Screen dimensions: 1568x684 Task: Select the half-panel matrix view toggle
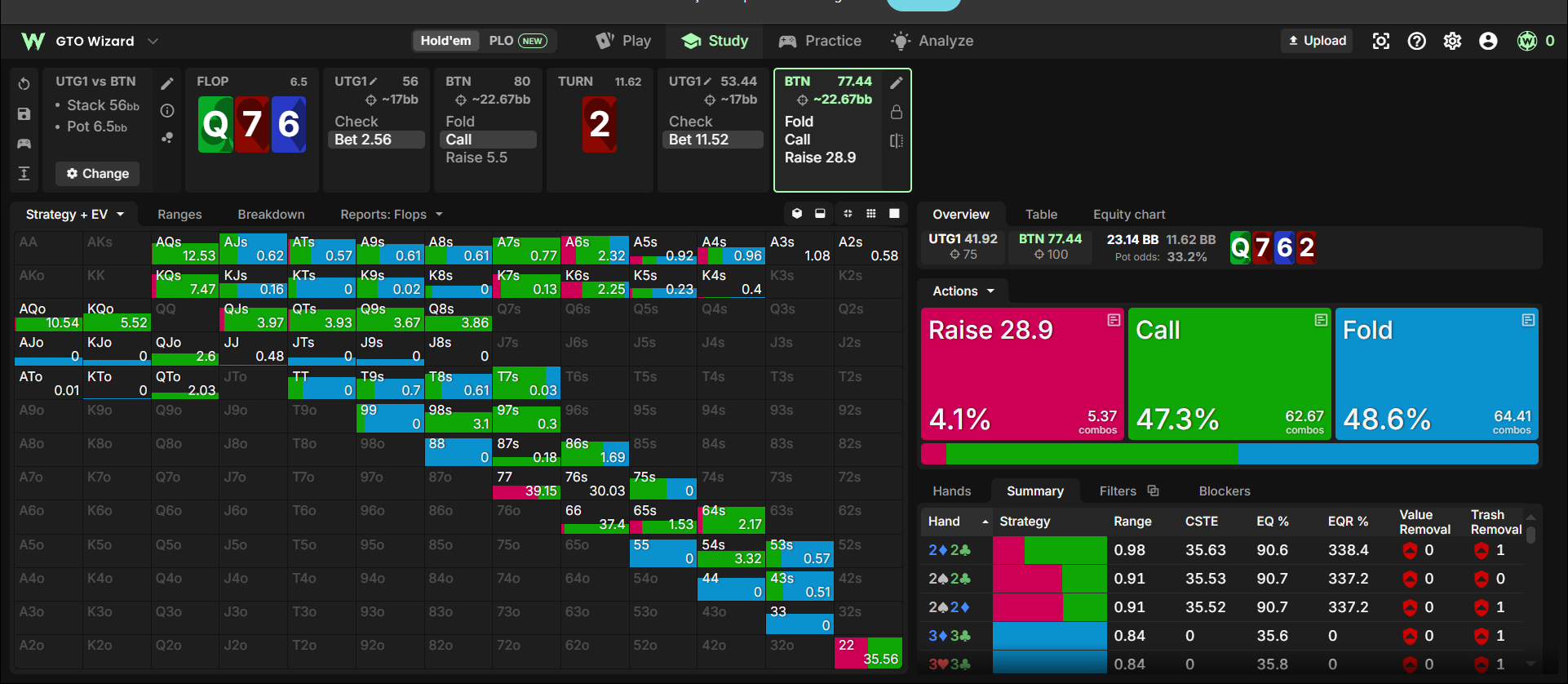(820, 213)
